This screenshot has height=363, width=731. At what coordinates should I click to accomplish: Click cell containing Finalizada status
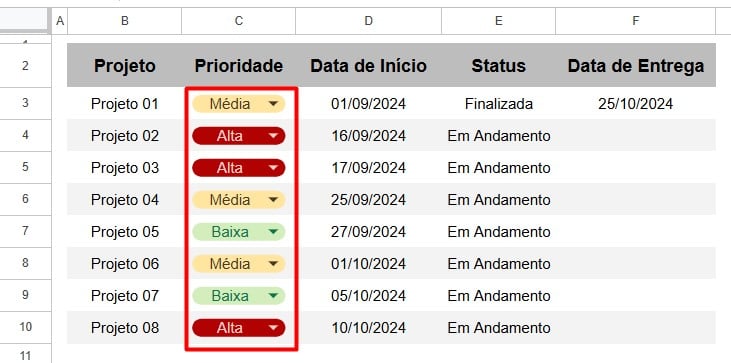click(x=498, y=104)
